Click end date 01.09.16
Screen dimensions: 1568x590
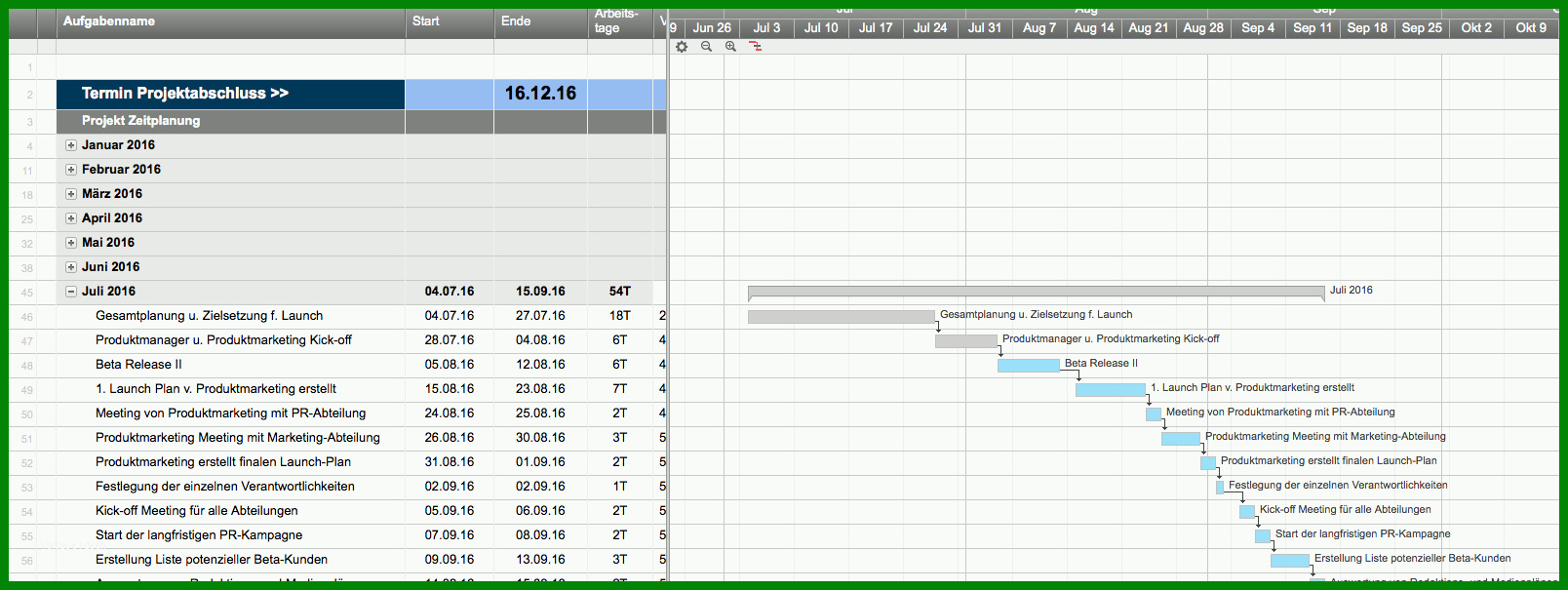[x=541, y=462]
